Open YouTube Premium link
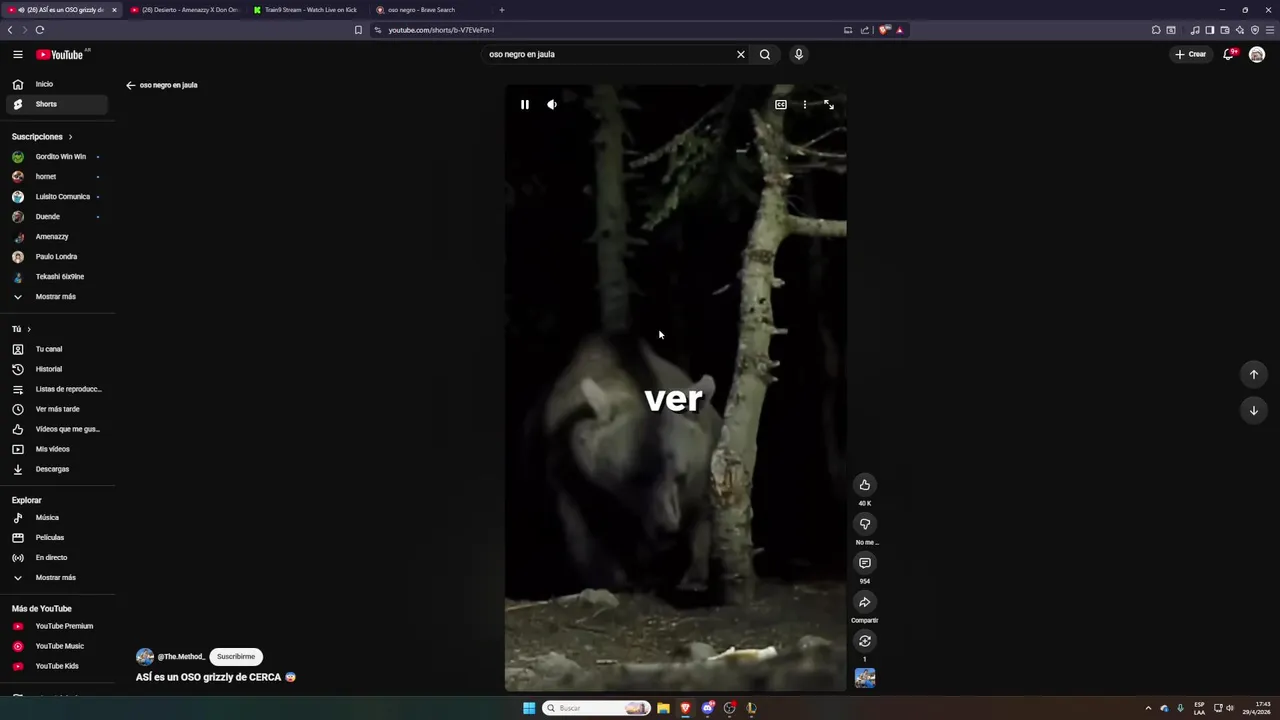This screenshot has height=720, width=1280. pos(56,626)
